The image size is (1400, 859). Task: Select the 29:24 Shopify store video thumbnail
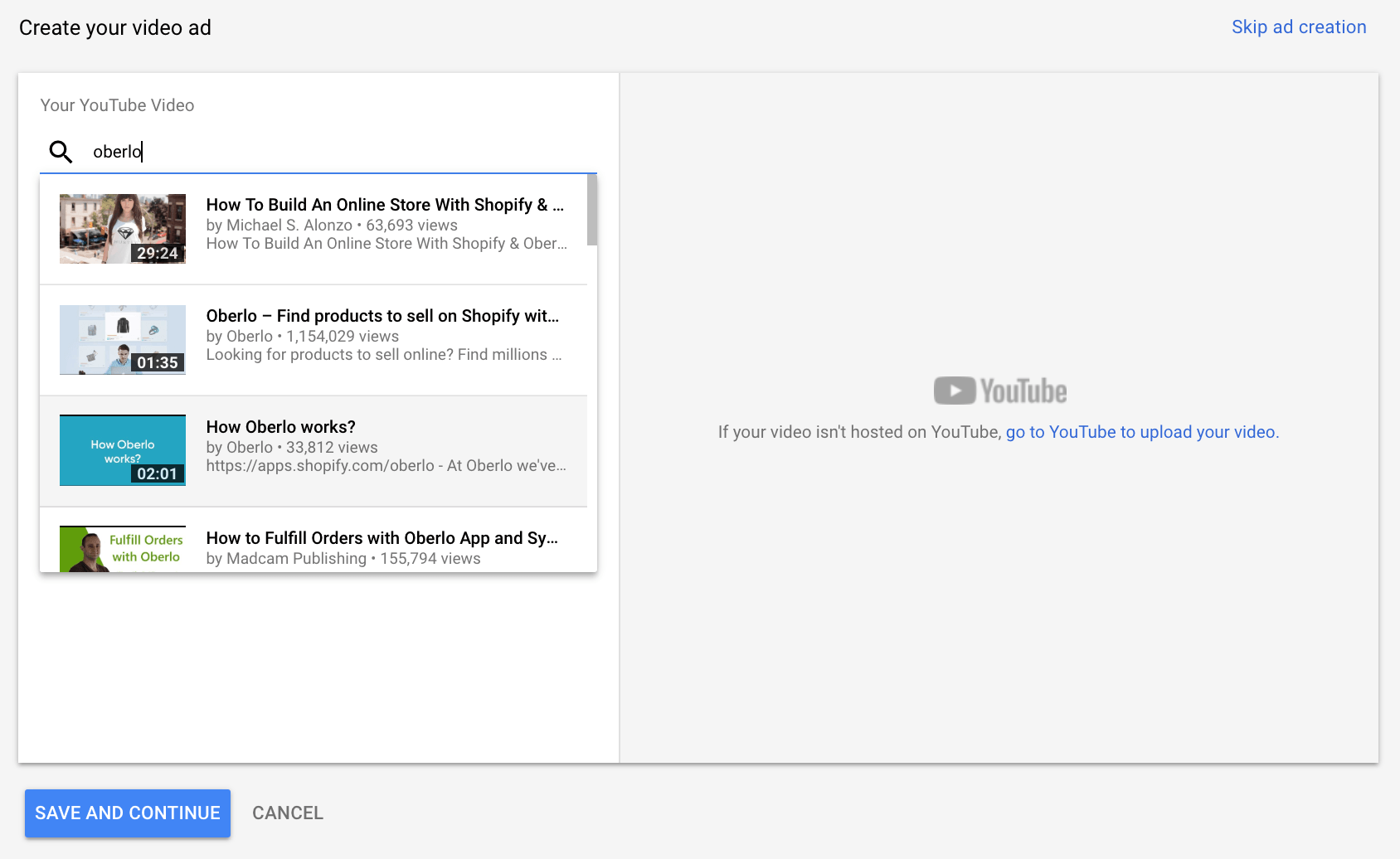point(123,229)
